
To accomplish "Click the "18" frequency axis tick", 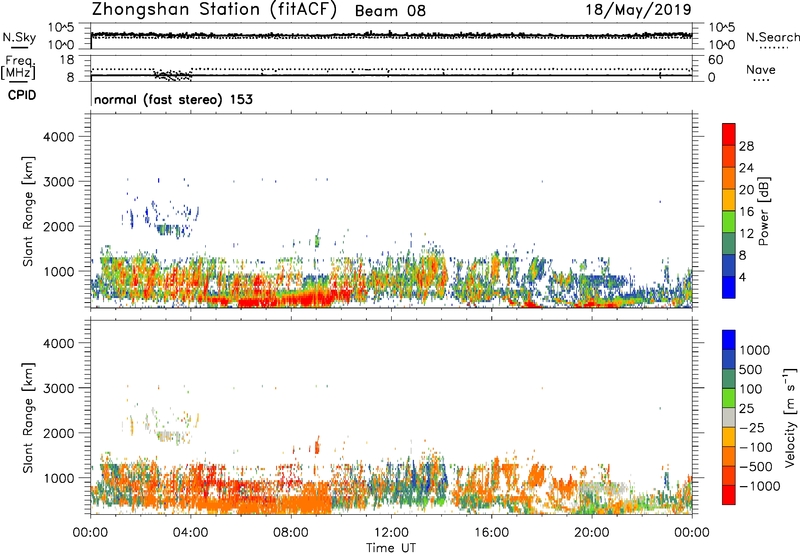I will point(67,60).
